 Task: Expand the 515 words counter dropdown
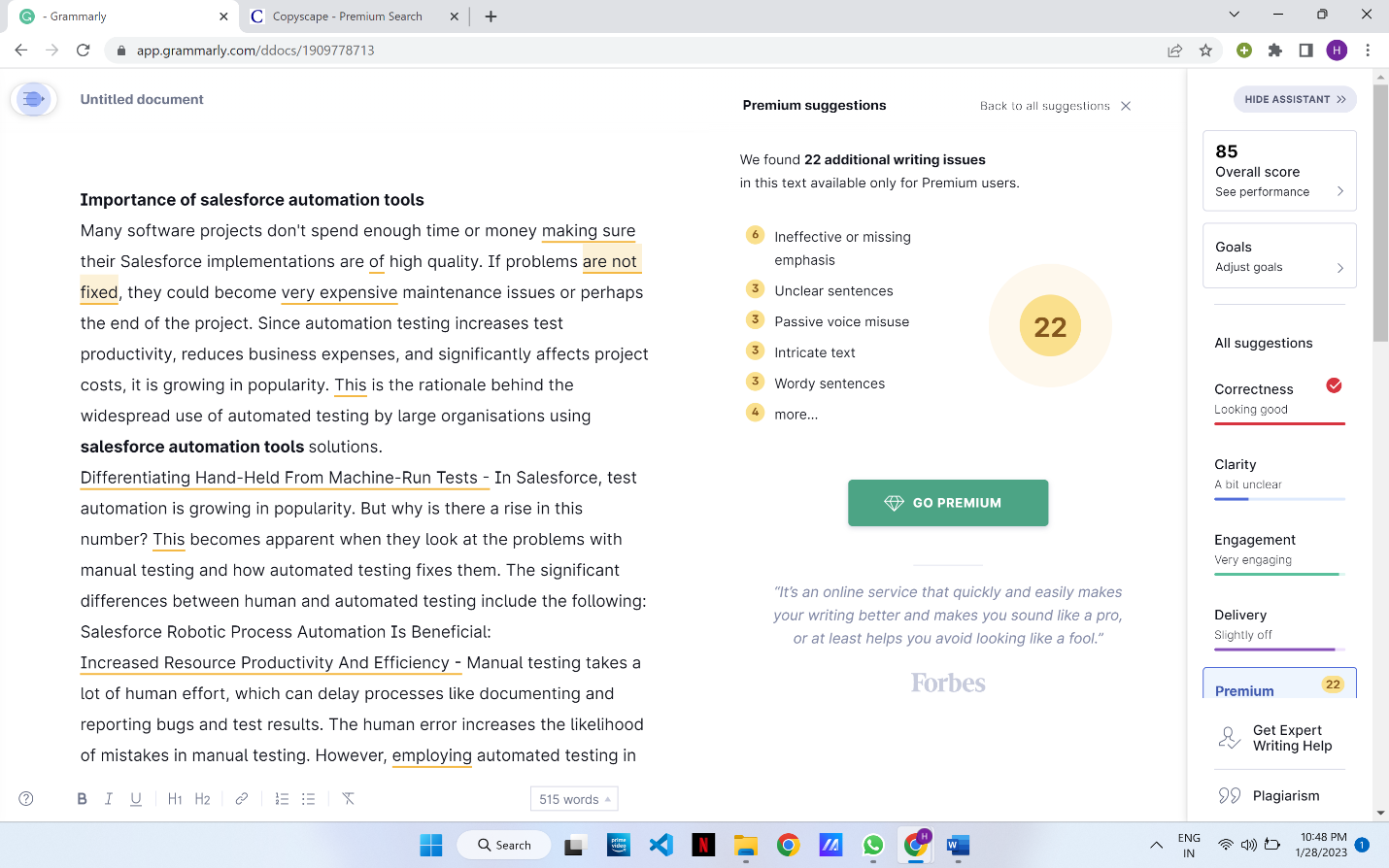click(574, 799)
